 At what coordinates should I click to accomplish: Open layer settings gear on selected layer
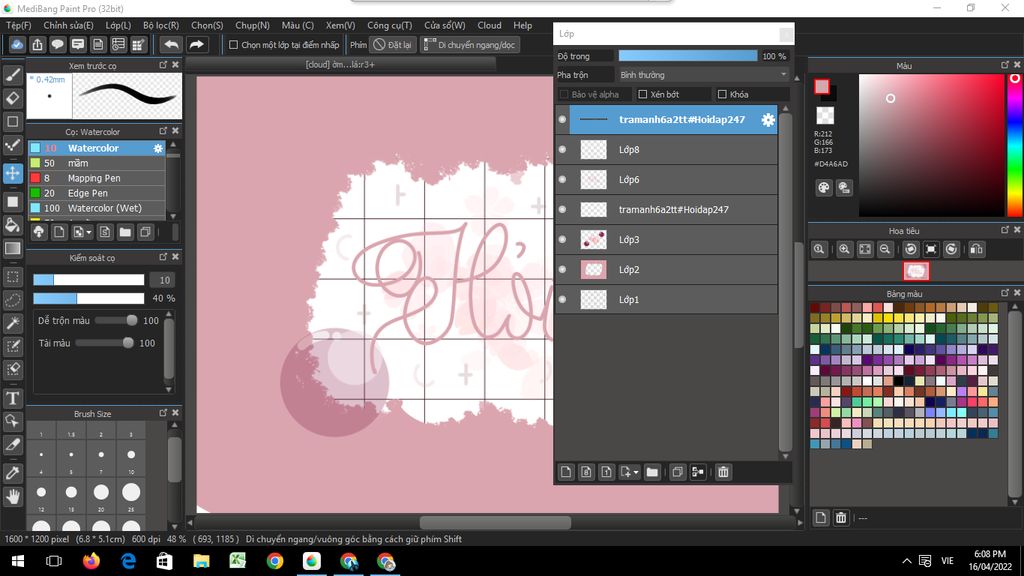click(x=768, y=120)
